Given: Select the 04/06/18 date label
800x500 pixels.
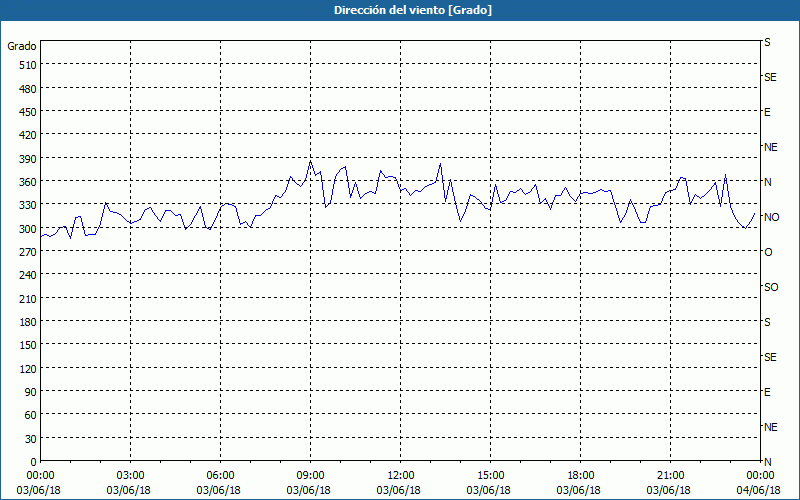Looking at the screenshot, I should (759, 490).
